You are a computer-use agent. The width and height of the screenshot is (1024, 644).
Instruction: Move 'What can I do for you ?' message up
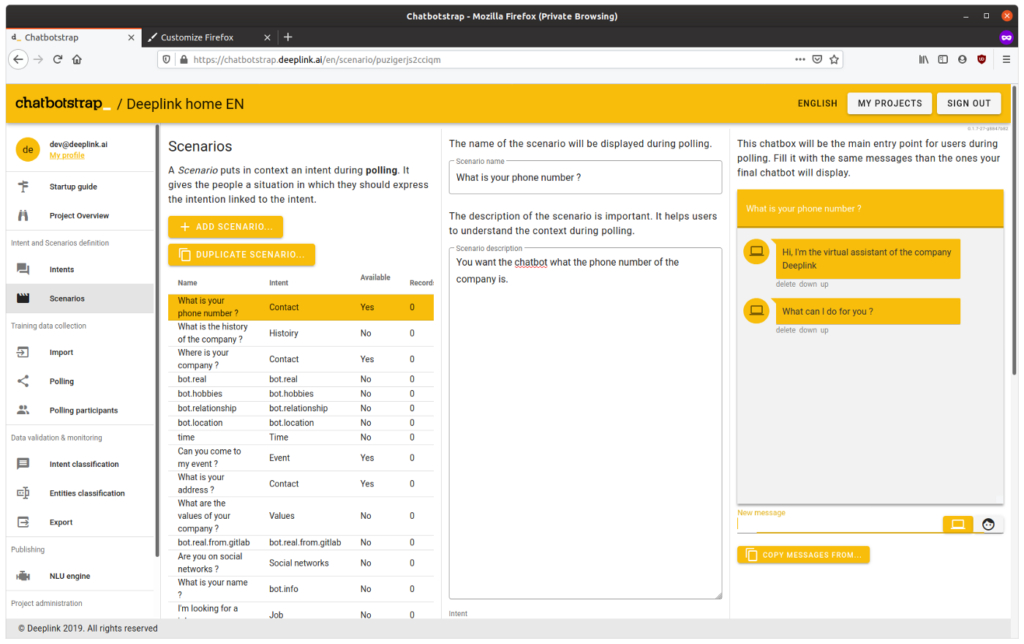824,330
